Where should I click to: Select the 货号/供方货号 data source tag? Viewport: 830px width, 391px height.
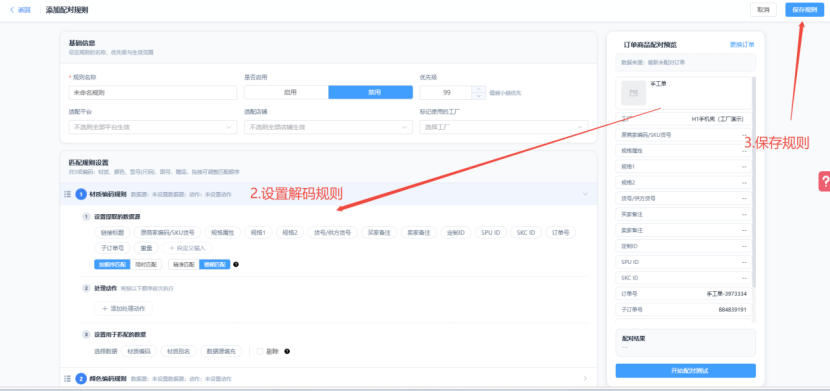pos(332,232)
